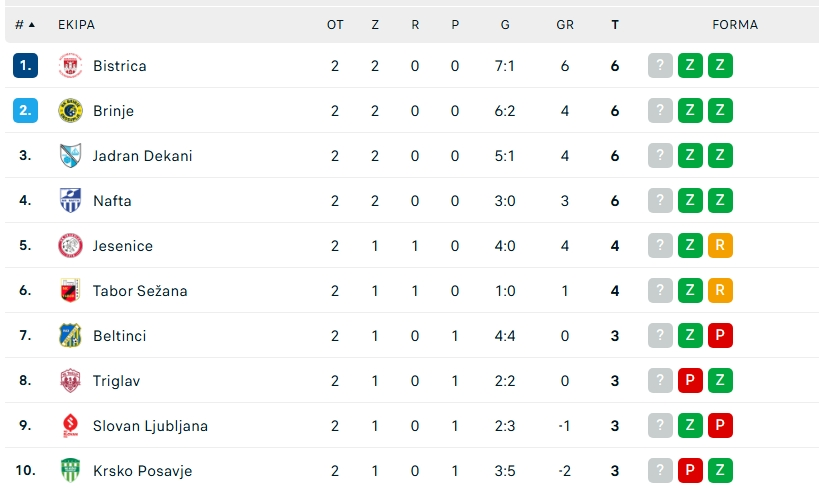Click the Beltinci club badge
819x489 pixels.
point(70,336)
